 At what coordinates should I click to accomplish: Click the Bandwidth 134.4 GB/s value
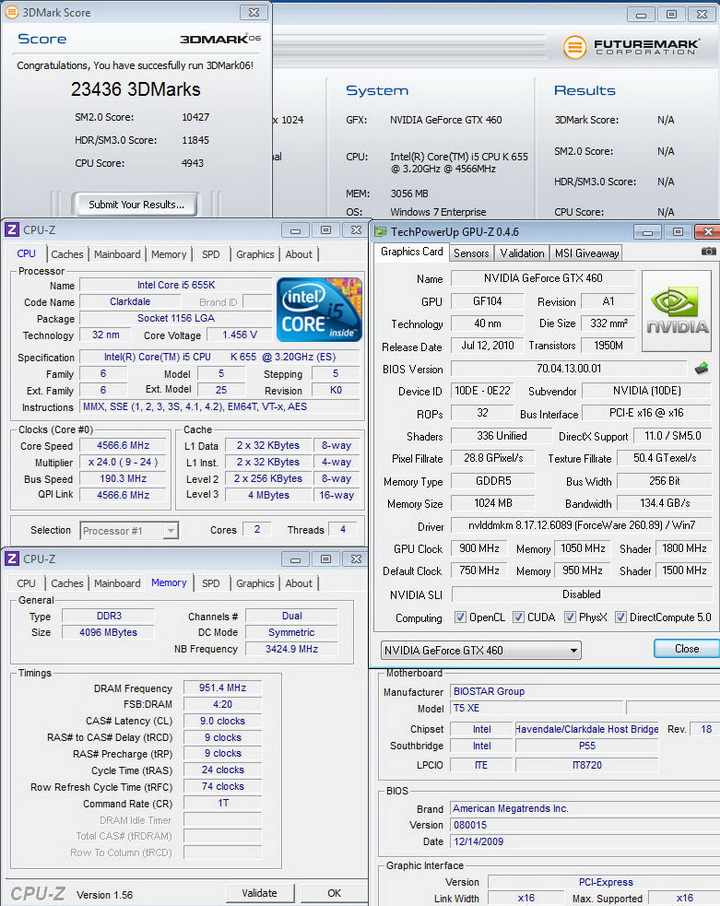tap(665, 503)
